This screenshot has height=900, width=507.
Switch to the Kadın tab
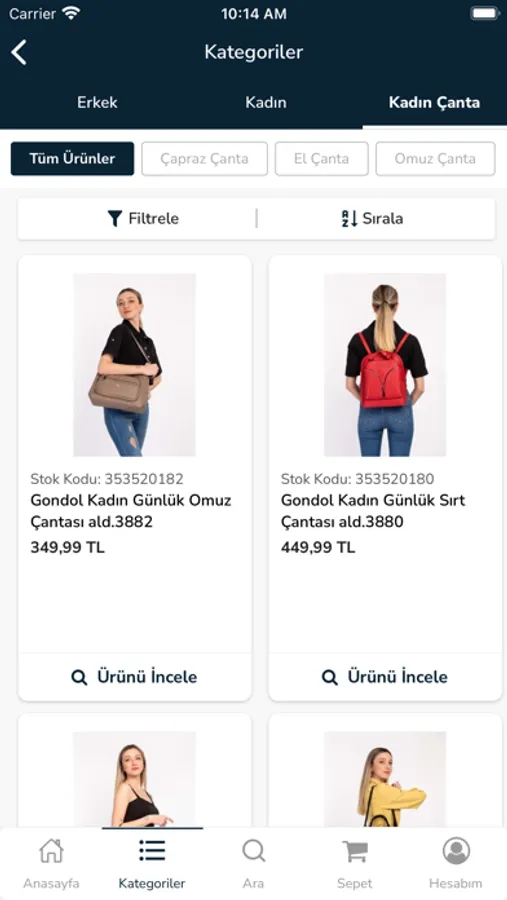tap(266, 103)
